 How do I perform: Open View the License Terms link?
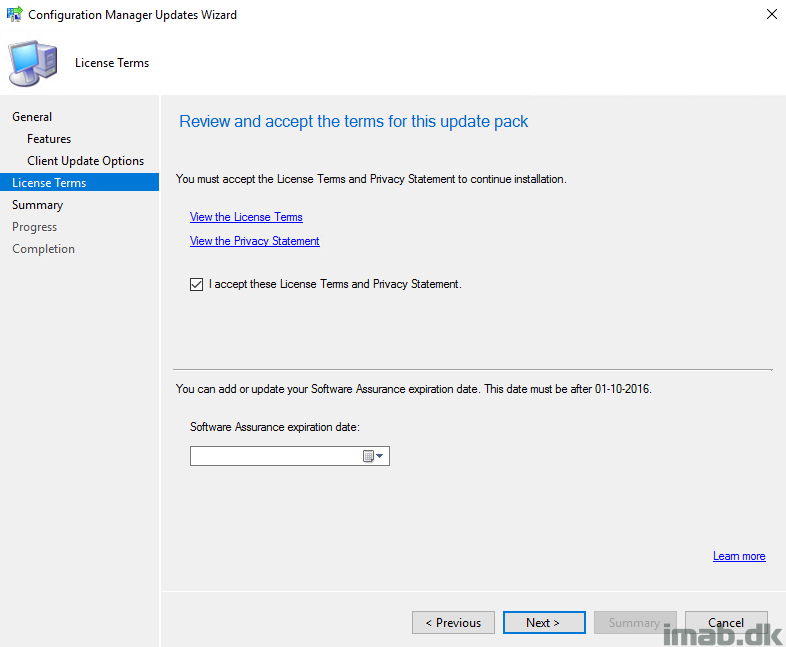coord(246,217)
